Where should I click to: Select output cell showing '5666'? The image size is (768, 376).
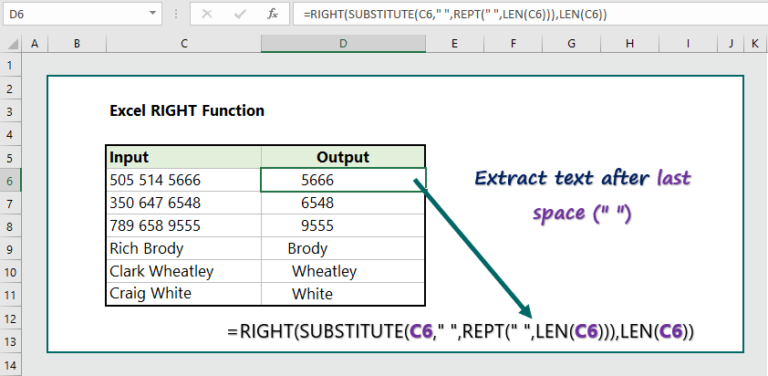click(x=343, y=180)
